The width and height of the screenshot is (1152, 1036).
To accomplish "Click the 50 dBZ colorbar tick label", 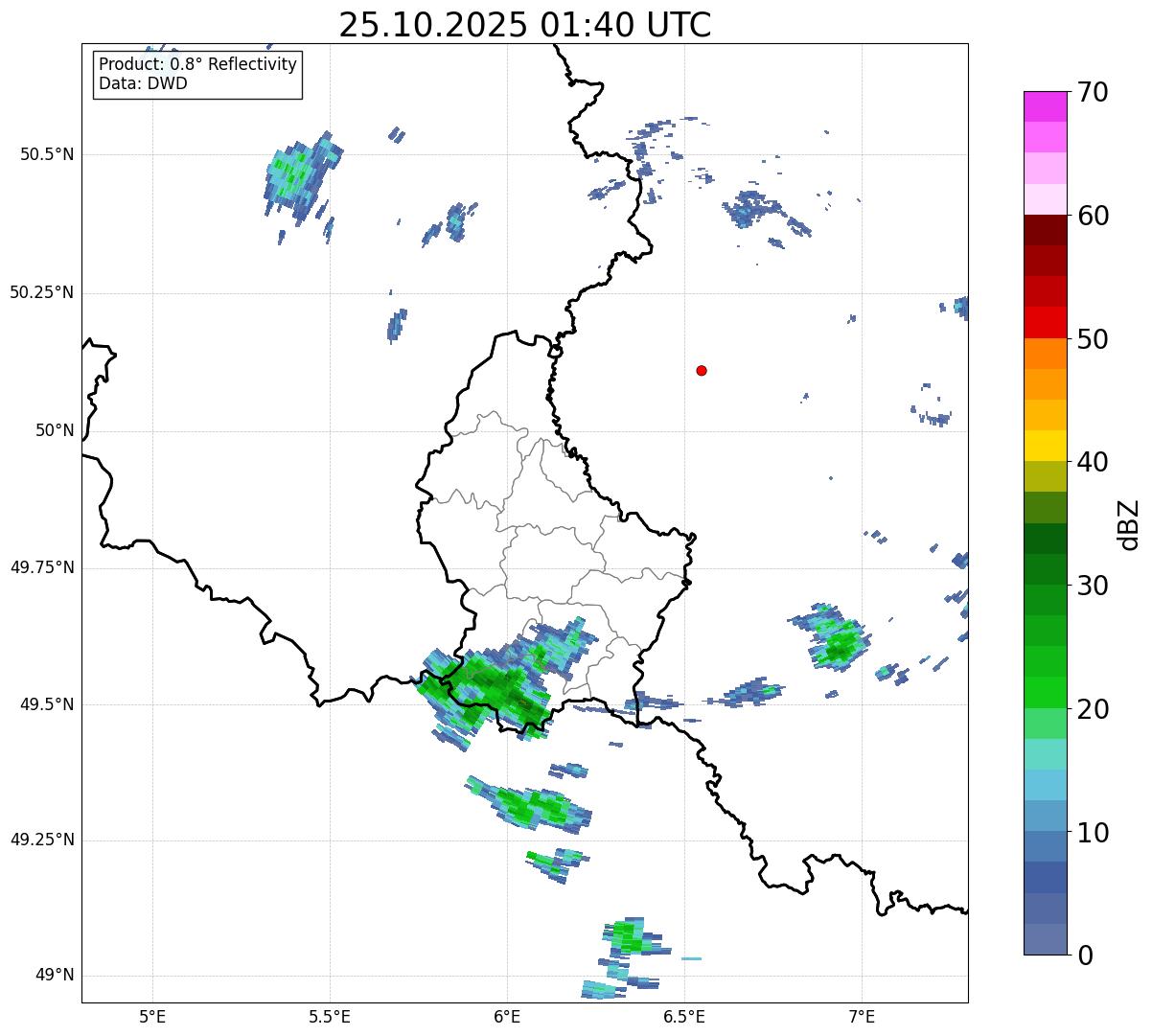I will point(1093,339).
